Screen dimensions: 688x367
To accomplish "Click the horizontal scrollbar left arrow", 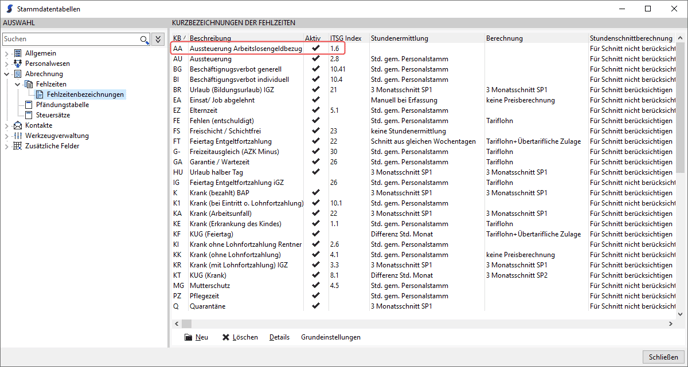I will pos(176,324).
